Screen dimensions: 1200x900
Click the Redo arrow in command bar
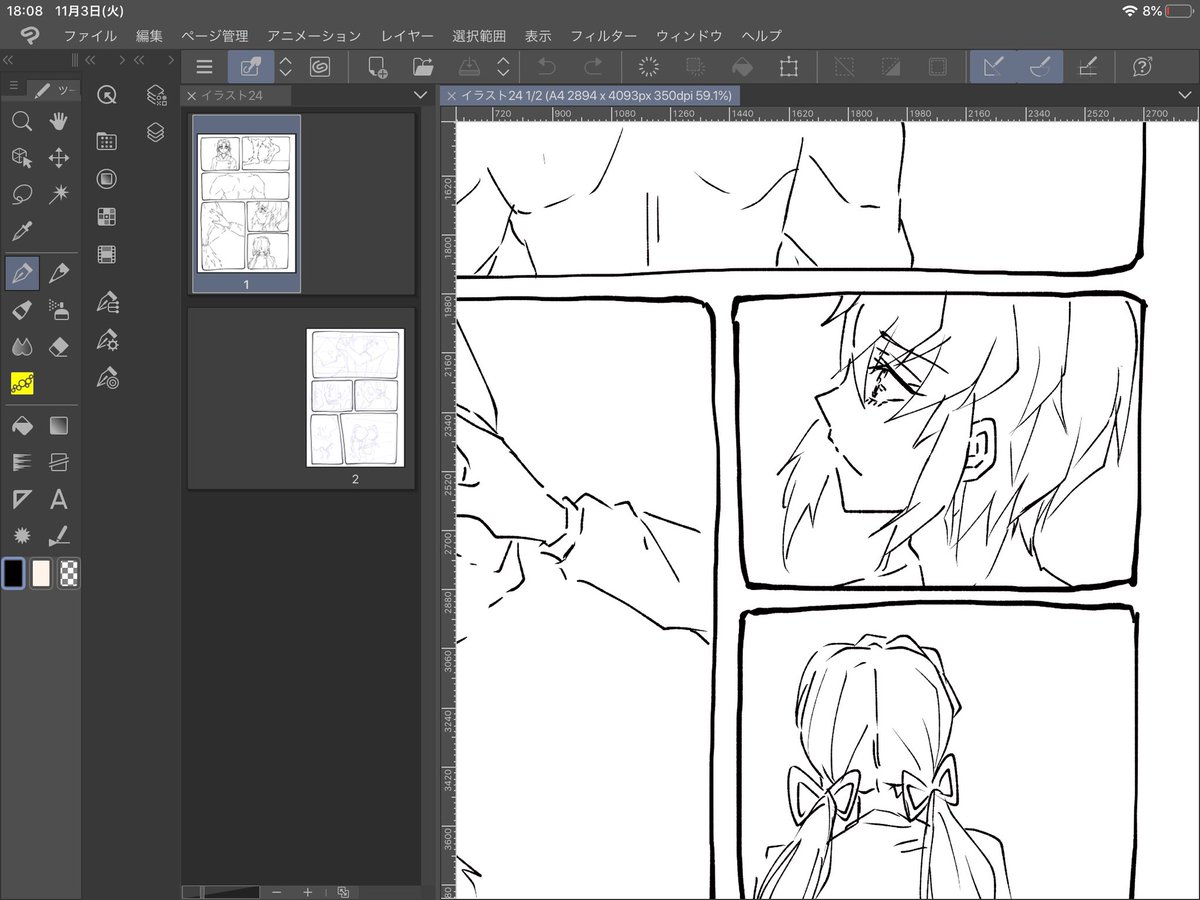[x=593, y=67]
